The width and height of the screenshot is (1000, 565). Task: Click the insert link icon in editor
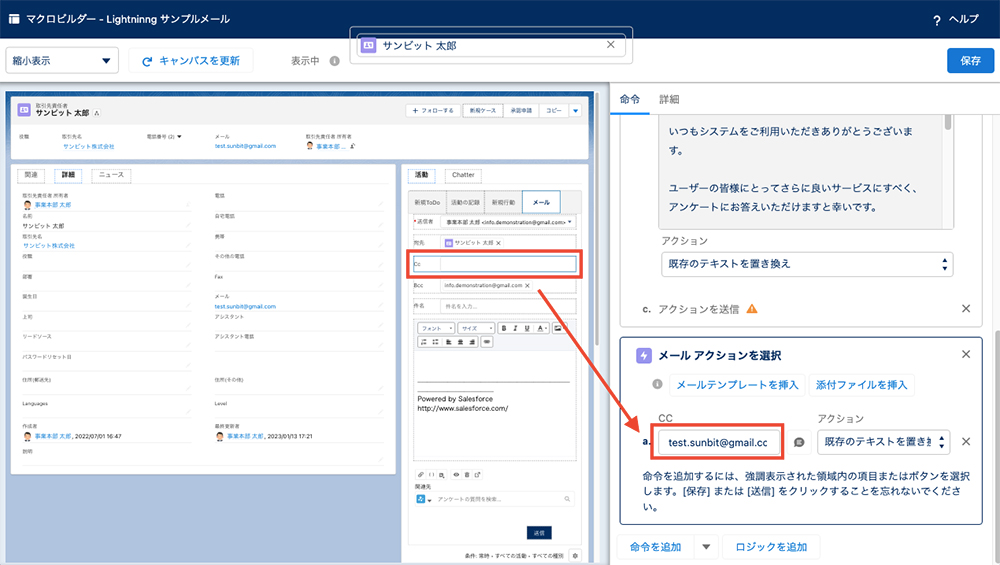tap(487, 342)
